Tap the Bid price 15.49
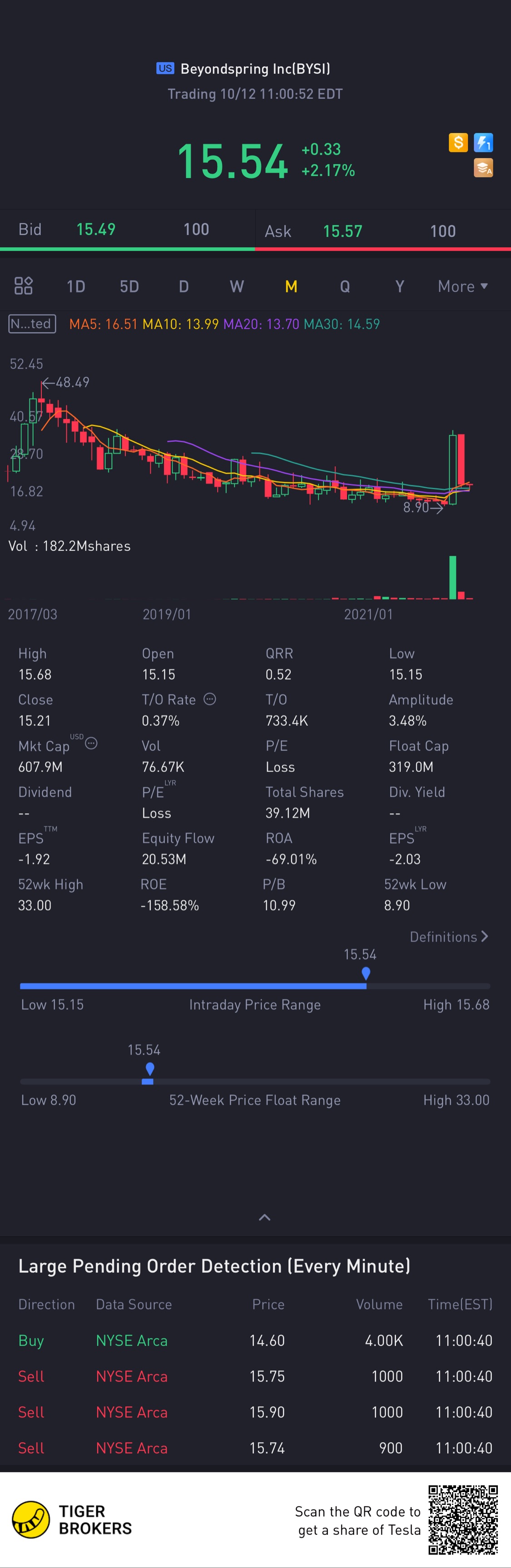This screenshot has height=1568, width=511. tap(95, 230)
